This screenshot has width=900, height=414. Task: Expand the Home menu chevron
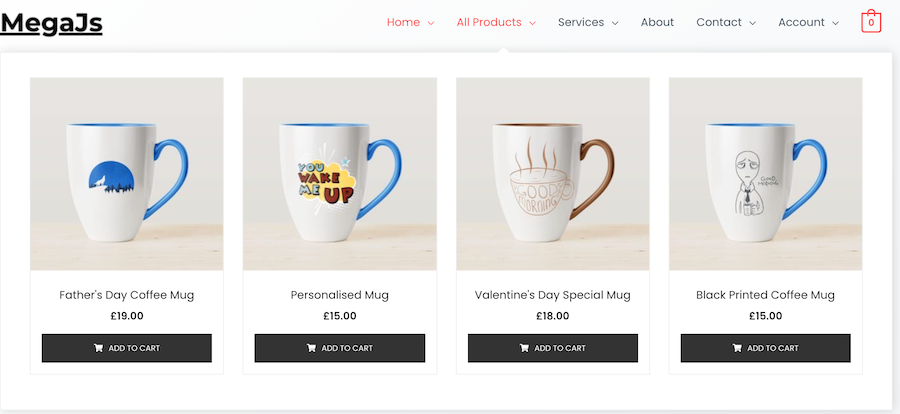tap(430, 23)
